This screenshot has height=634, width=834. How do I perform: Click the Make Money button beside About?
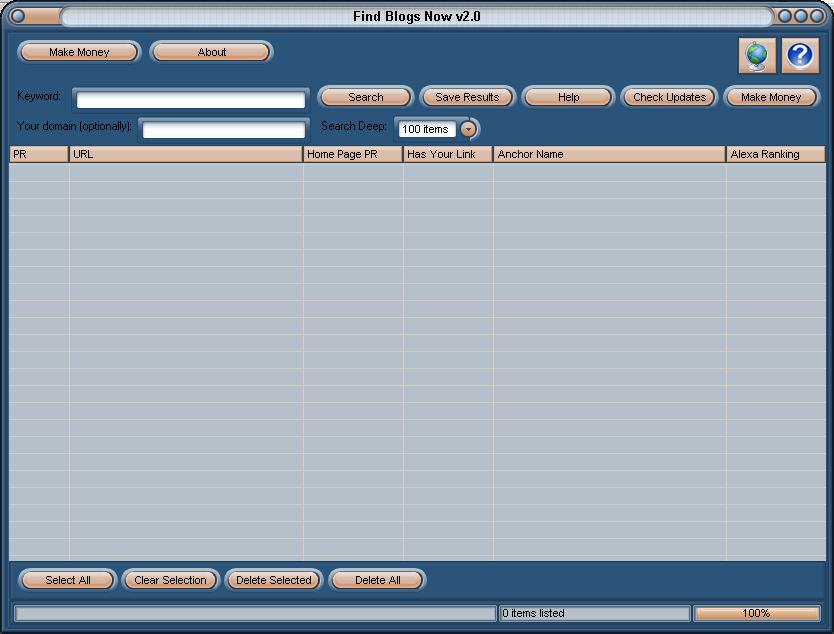79,52
